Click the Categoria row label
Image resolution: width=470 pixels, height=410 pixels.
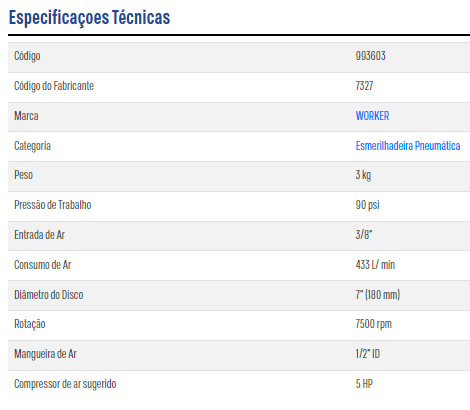32,146
